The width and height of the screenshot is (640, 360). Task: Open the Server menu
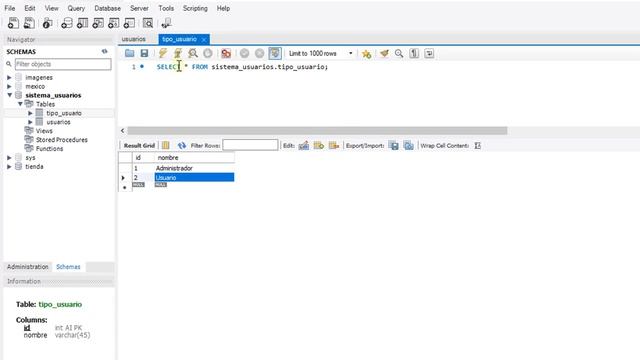[139, 8]
